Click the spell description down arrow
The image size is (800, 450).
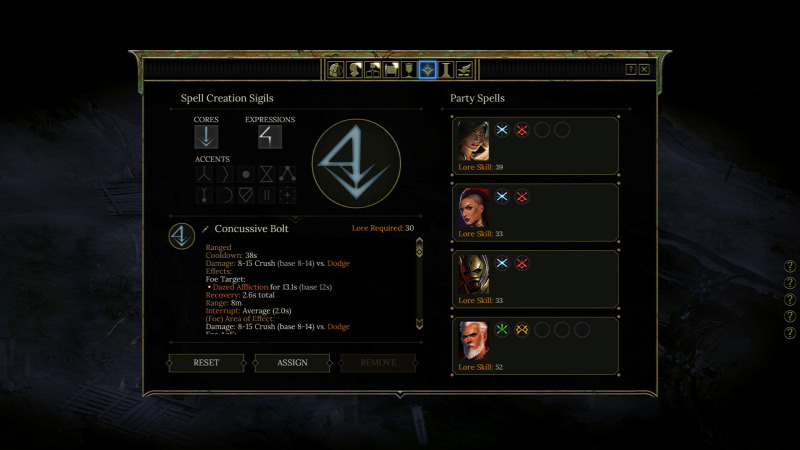419,324
